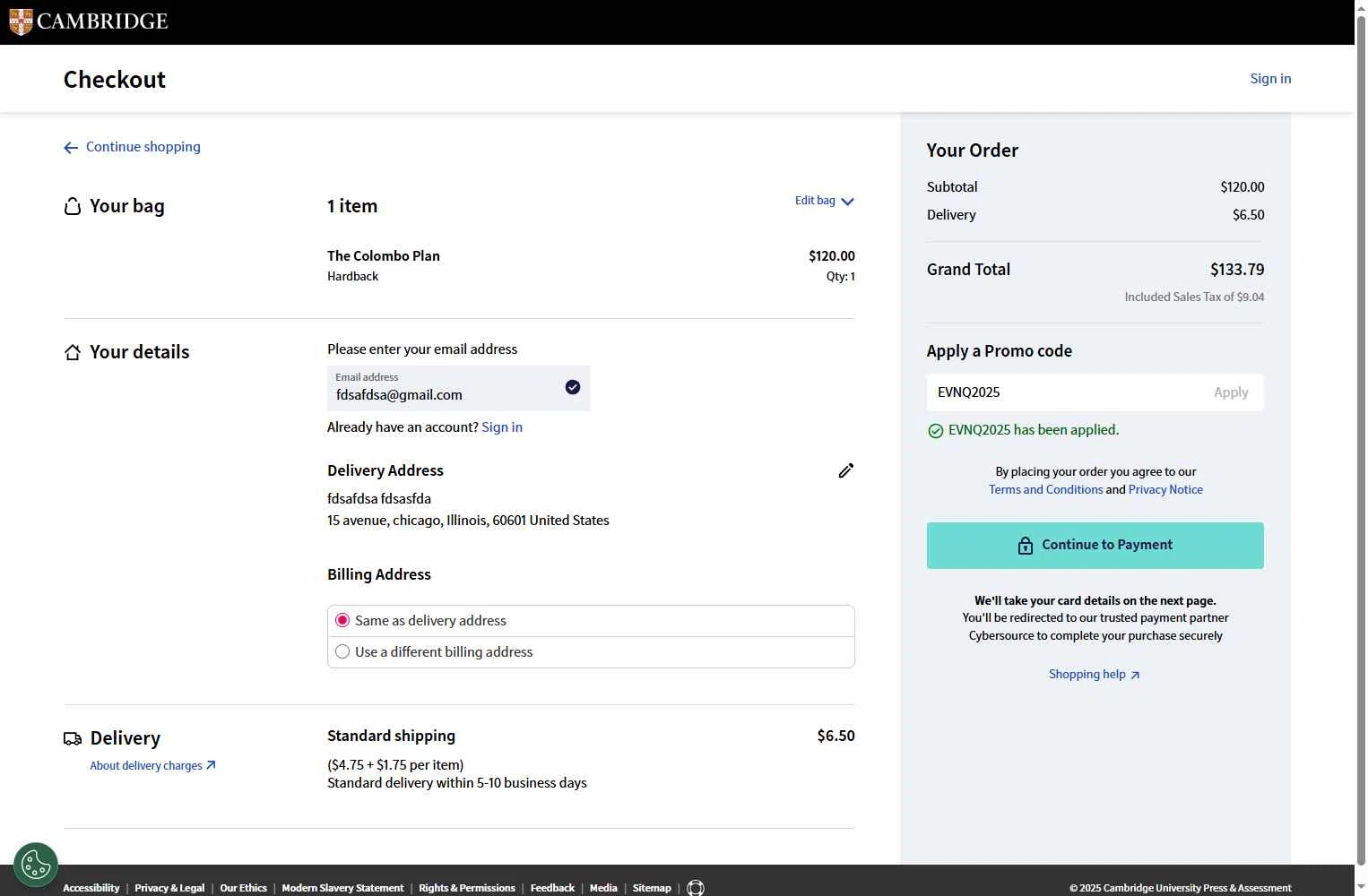Select Same as delivery address option
1368x896 pixels.
click(x=342, y=620)
